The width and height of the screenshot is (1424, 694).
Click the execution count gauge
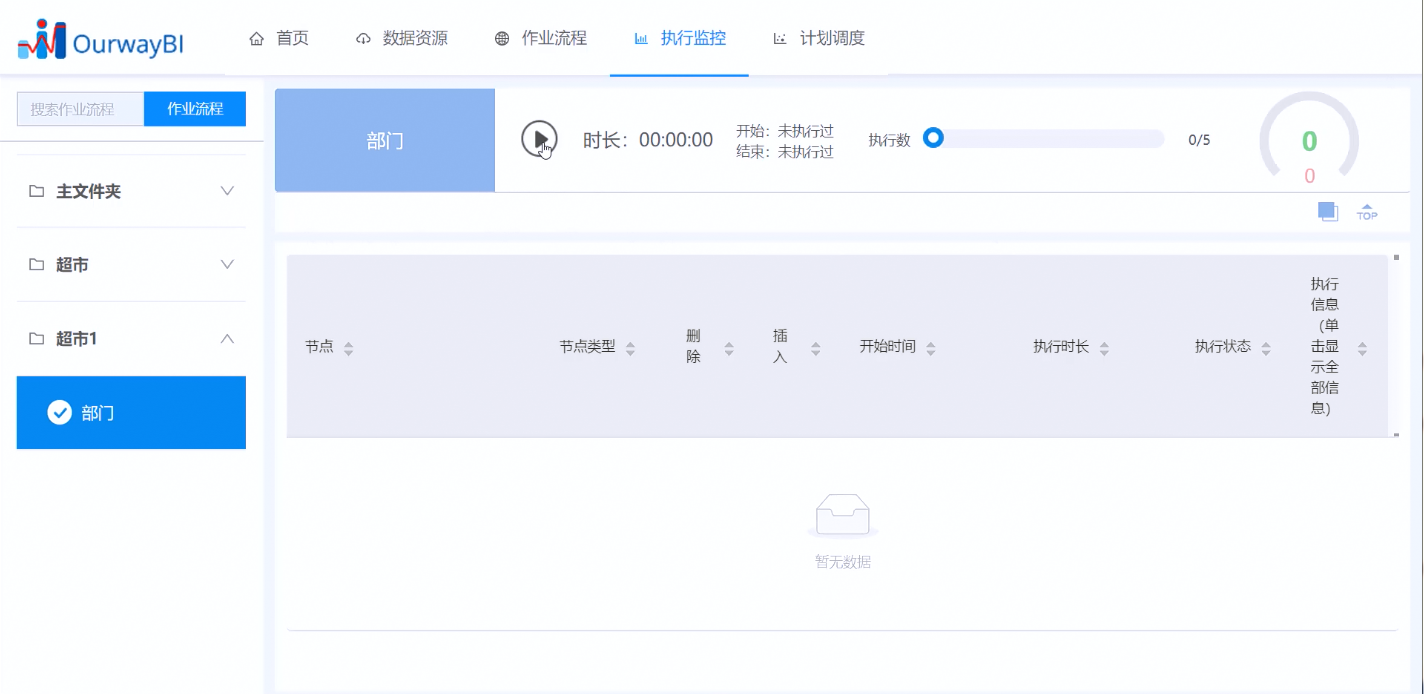1309,140
